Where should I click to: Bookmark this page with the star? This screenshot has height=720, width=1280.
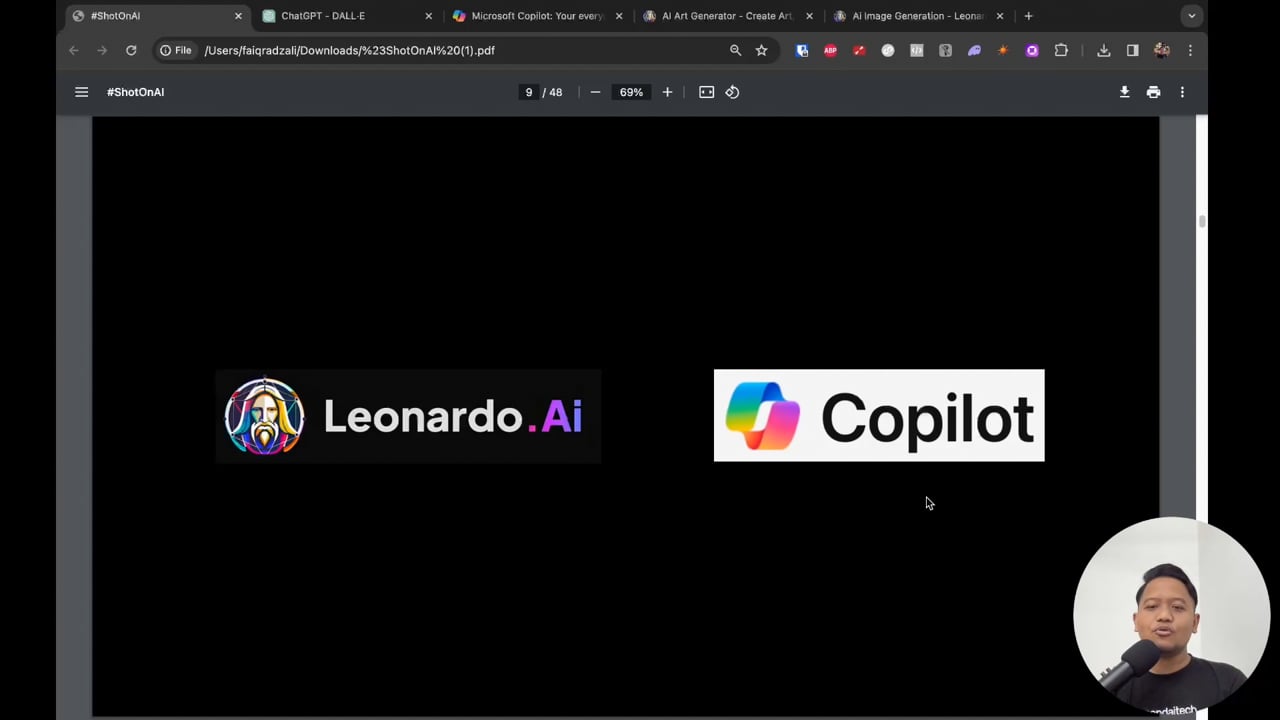pyautogui.click(x=762, y=50)
